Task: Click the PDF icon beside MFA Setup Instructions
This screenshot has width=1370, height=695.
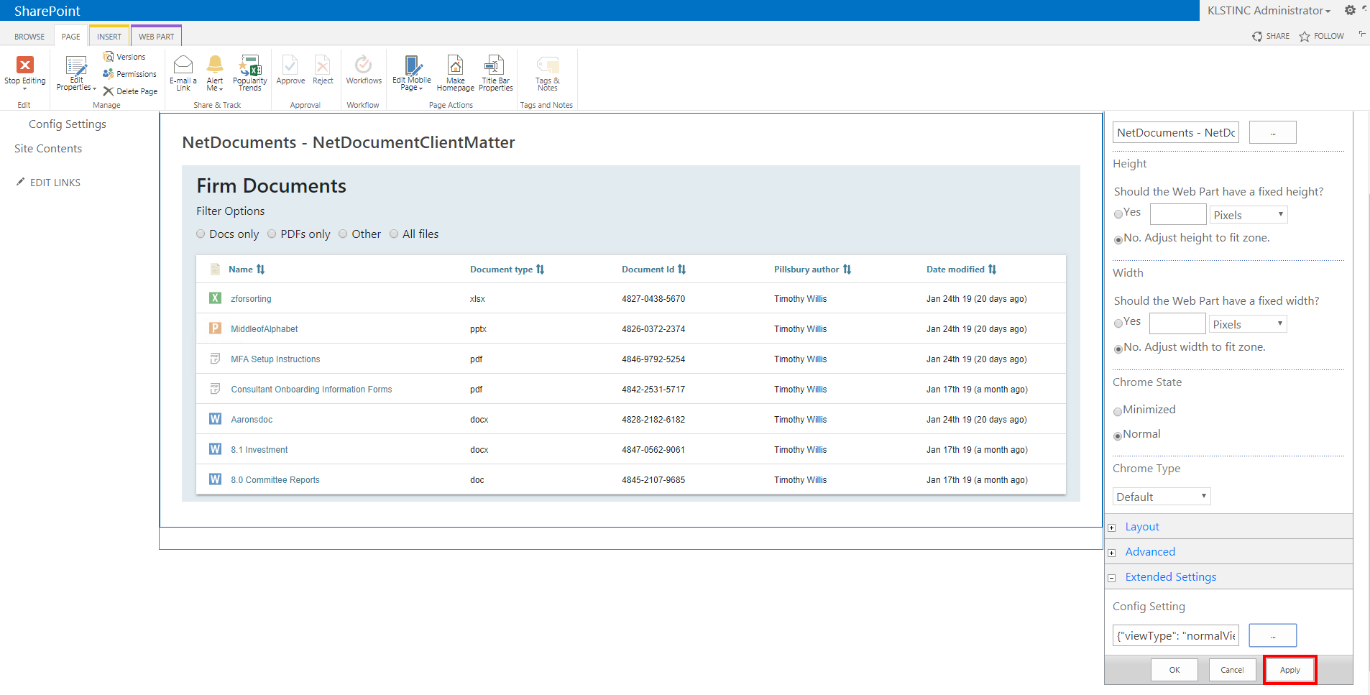Action: click(x=215, y=359)
